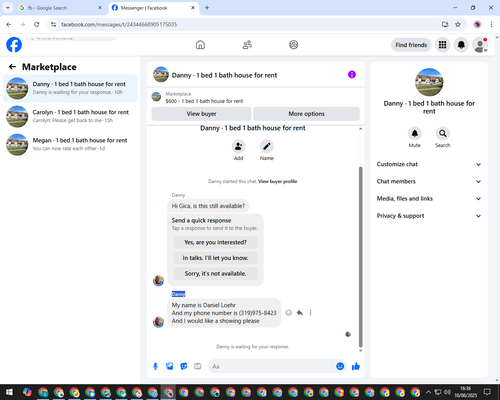
Task: Bookmark this page star icon
Action: point(458,24)
